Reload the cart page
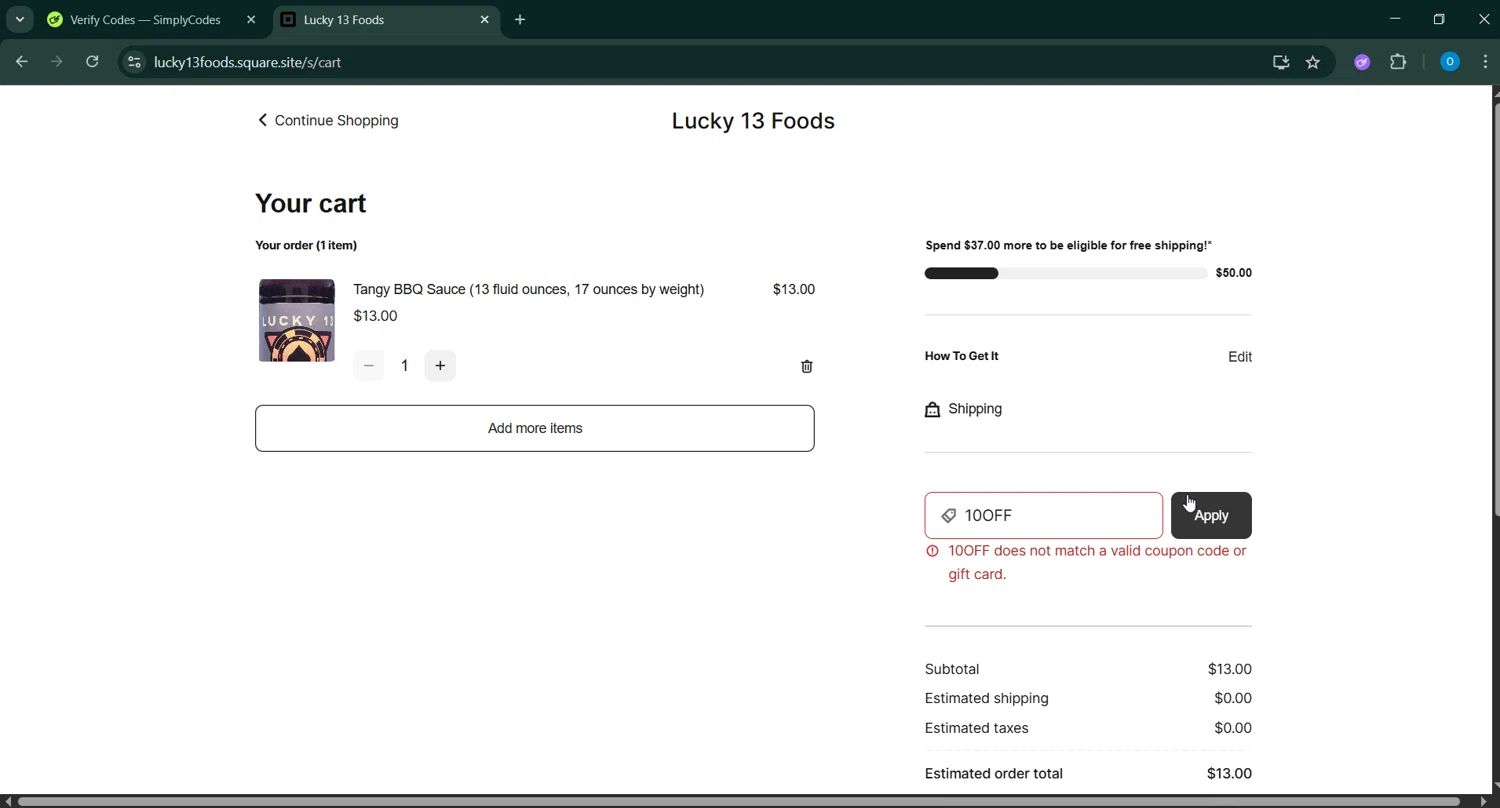 tap(92, 62)
